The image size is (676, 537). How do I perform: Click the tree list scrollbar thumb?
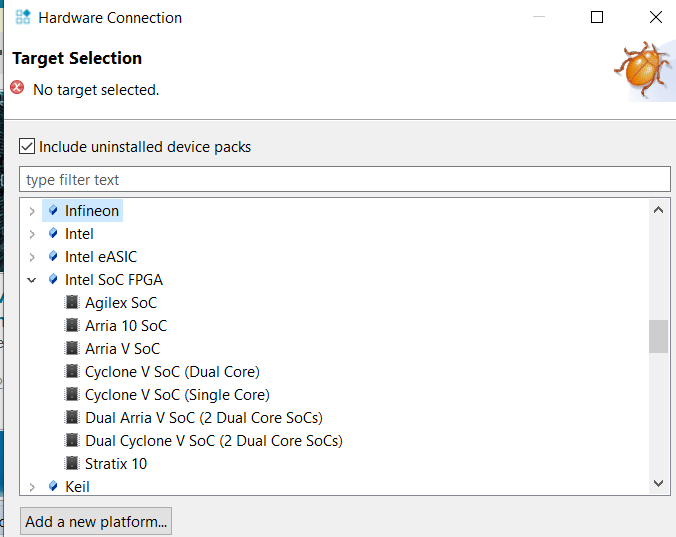(658, 336)
